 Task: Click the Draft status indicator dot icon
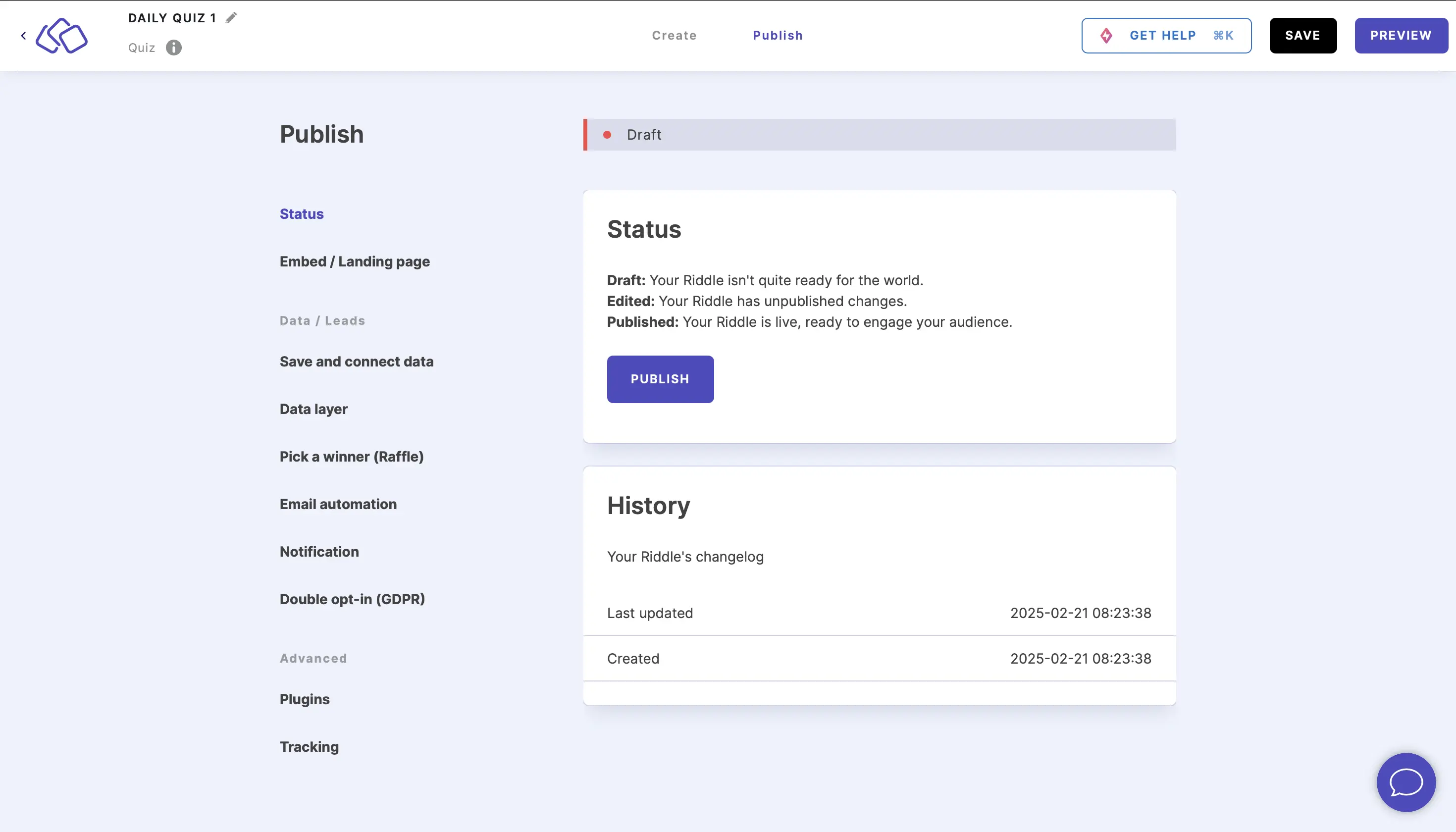608,134
